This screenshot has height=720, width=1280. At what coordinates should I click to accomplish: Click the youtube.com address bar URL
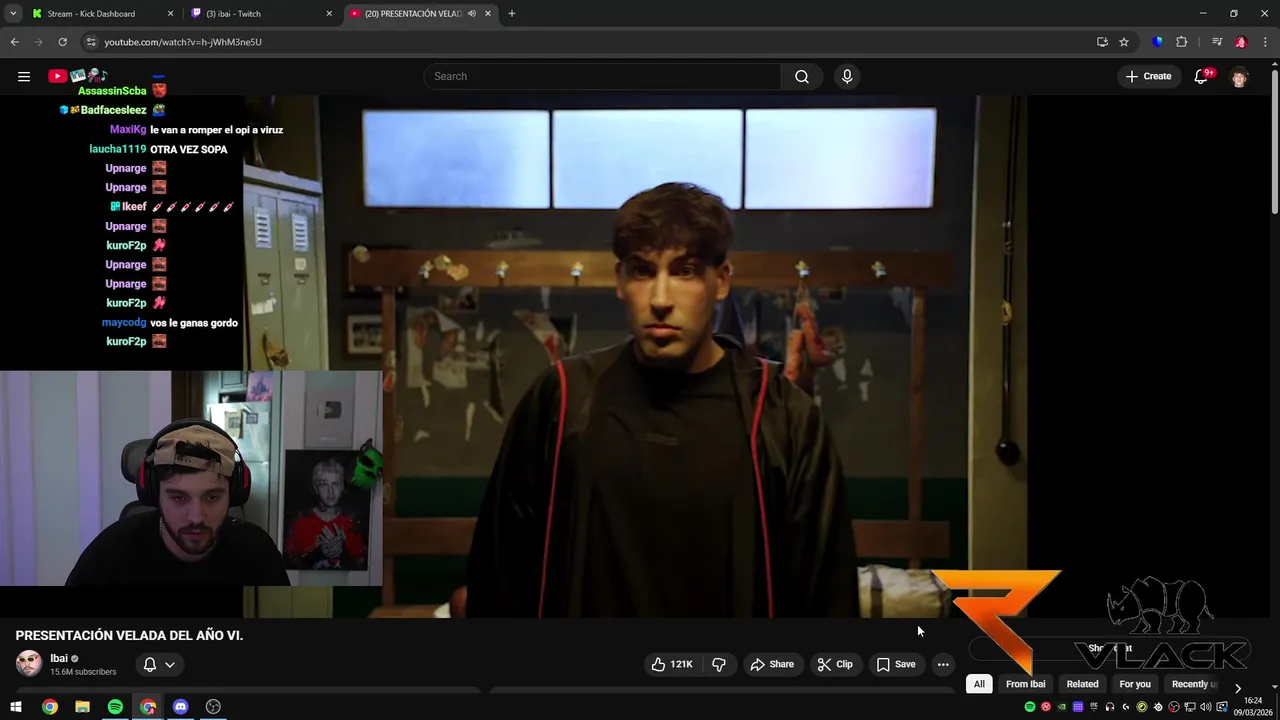(183, 42)
